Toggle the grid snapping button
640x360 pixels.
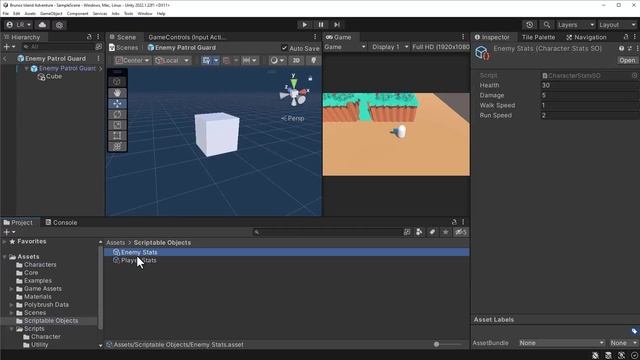click(226, 60)
